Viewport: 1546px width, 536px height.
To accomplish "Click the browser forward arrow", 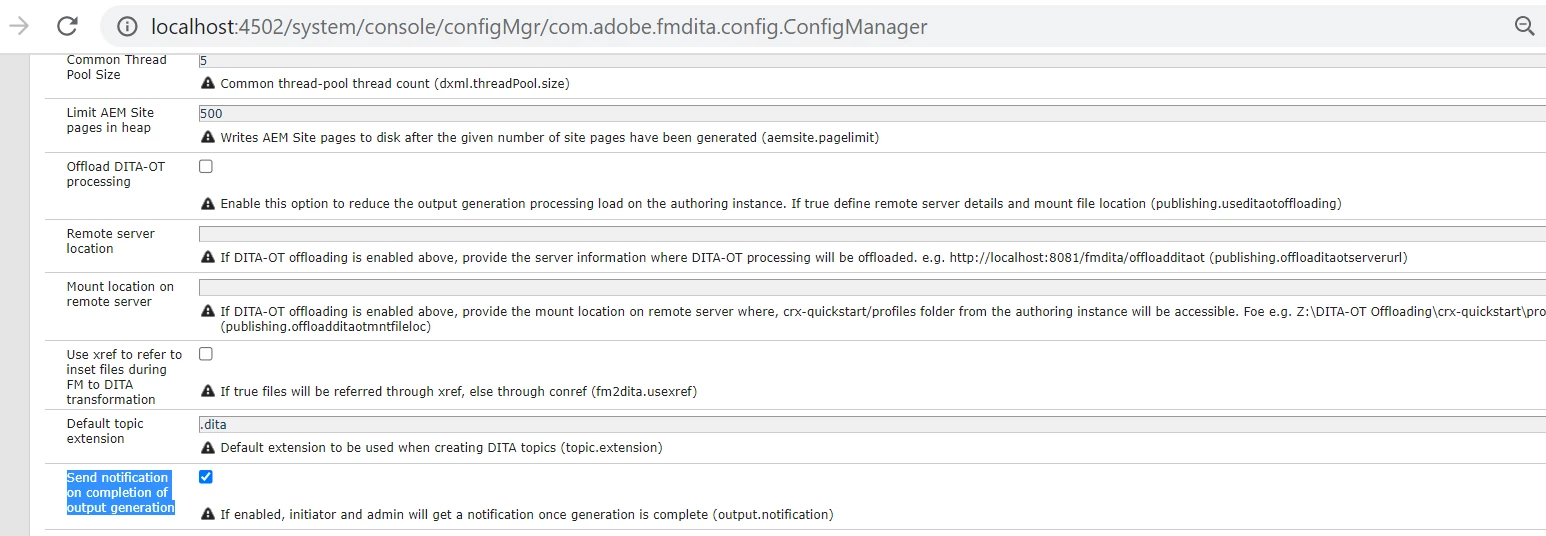I will click(19, 26).
